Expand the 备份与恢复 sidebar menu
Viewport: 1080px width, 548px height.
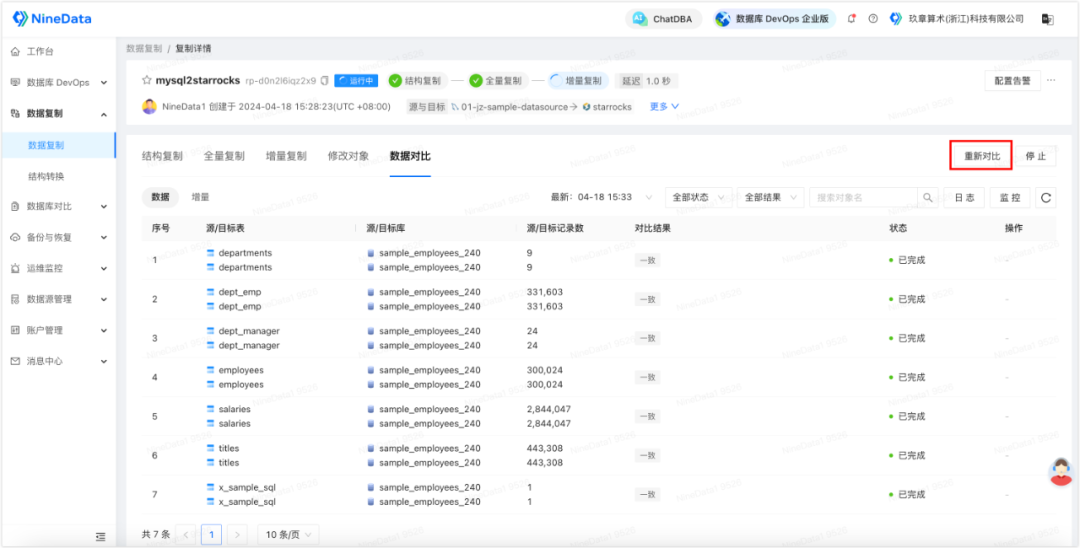click(58, 237)
